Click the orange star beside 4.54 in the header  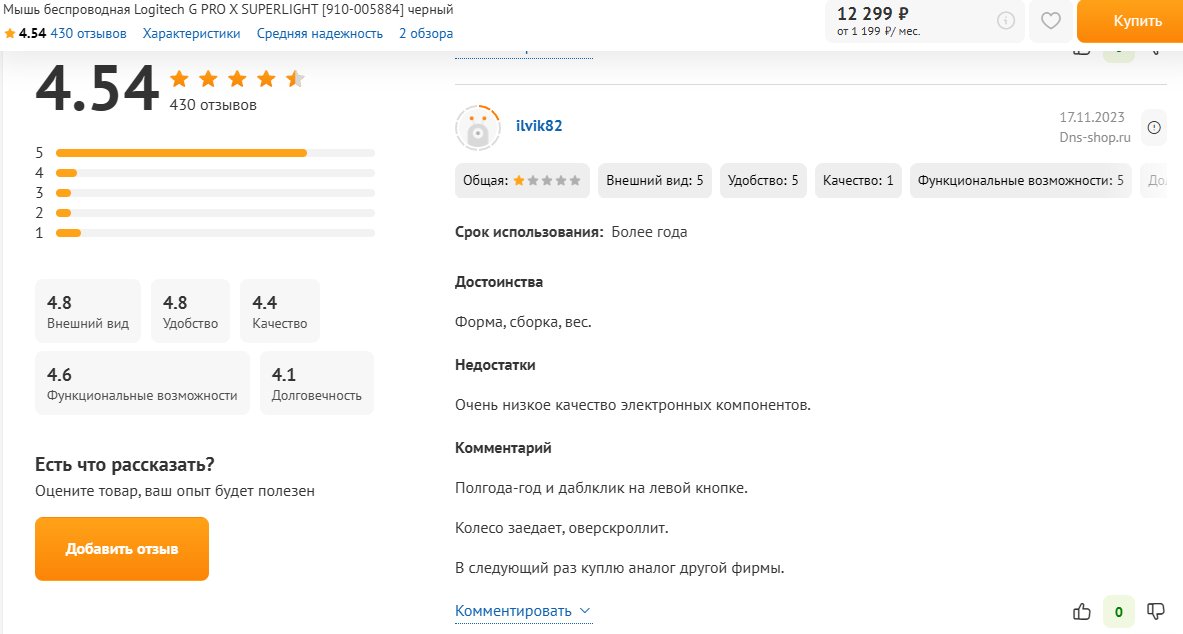[10, 33]
